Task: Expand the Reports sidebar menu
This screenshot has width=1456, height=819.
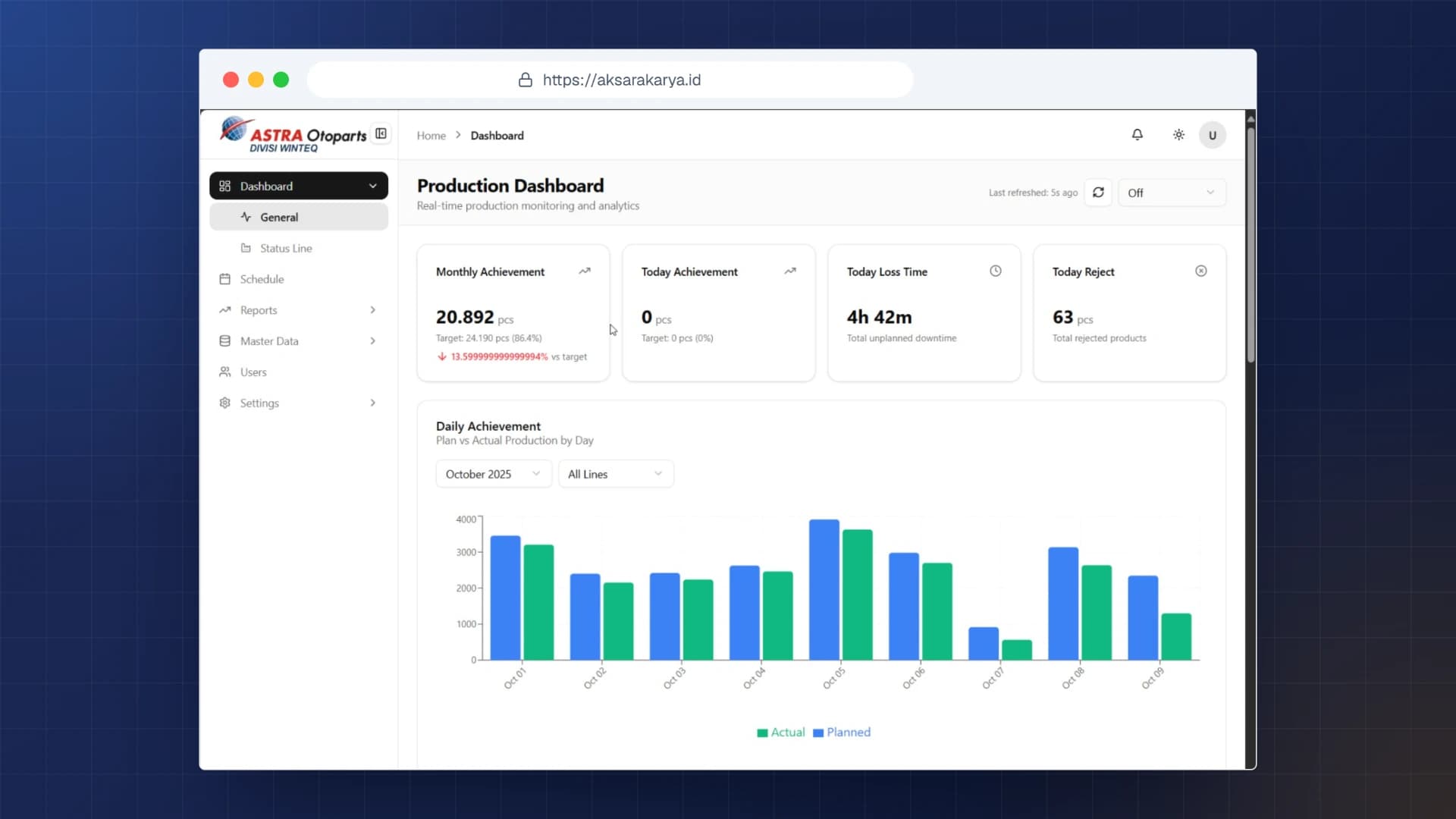Action: tap(299, 310)
